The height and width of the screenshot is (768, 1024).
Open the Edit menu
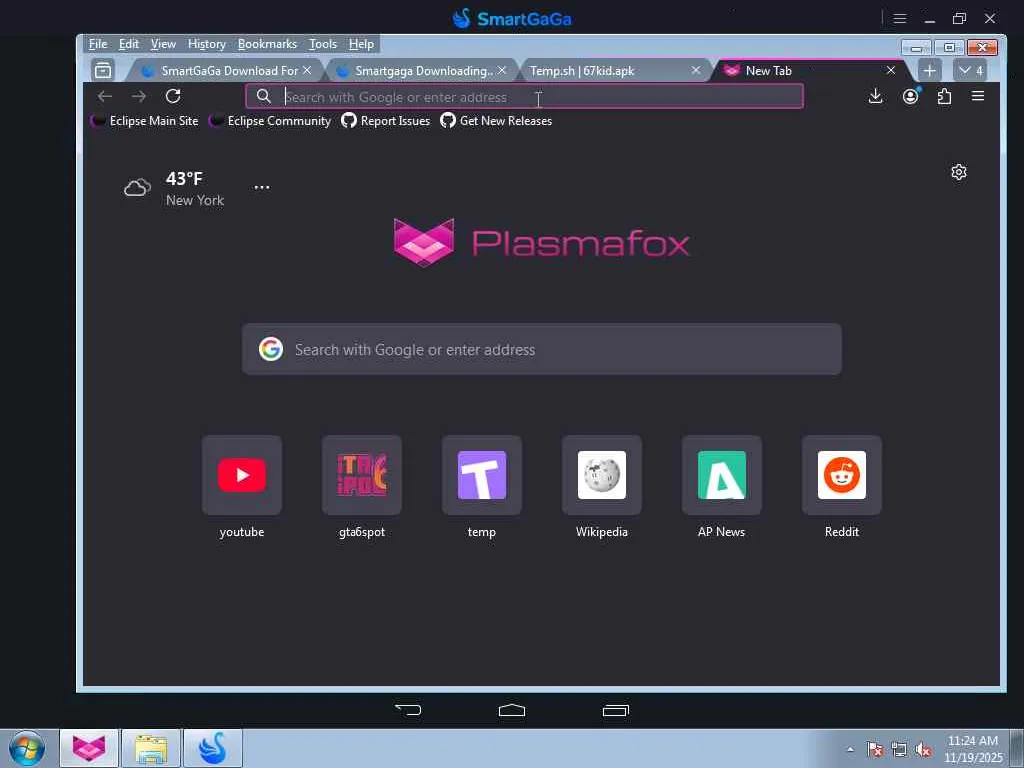(129, 44)
